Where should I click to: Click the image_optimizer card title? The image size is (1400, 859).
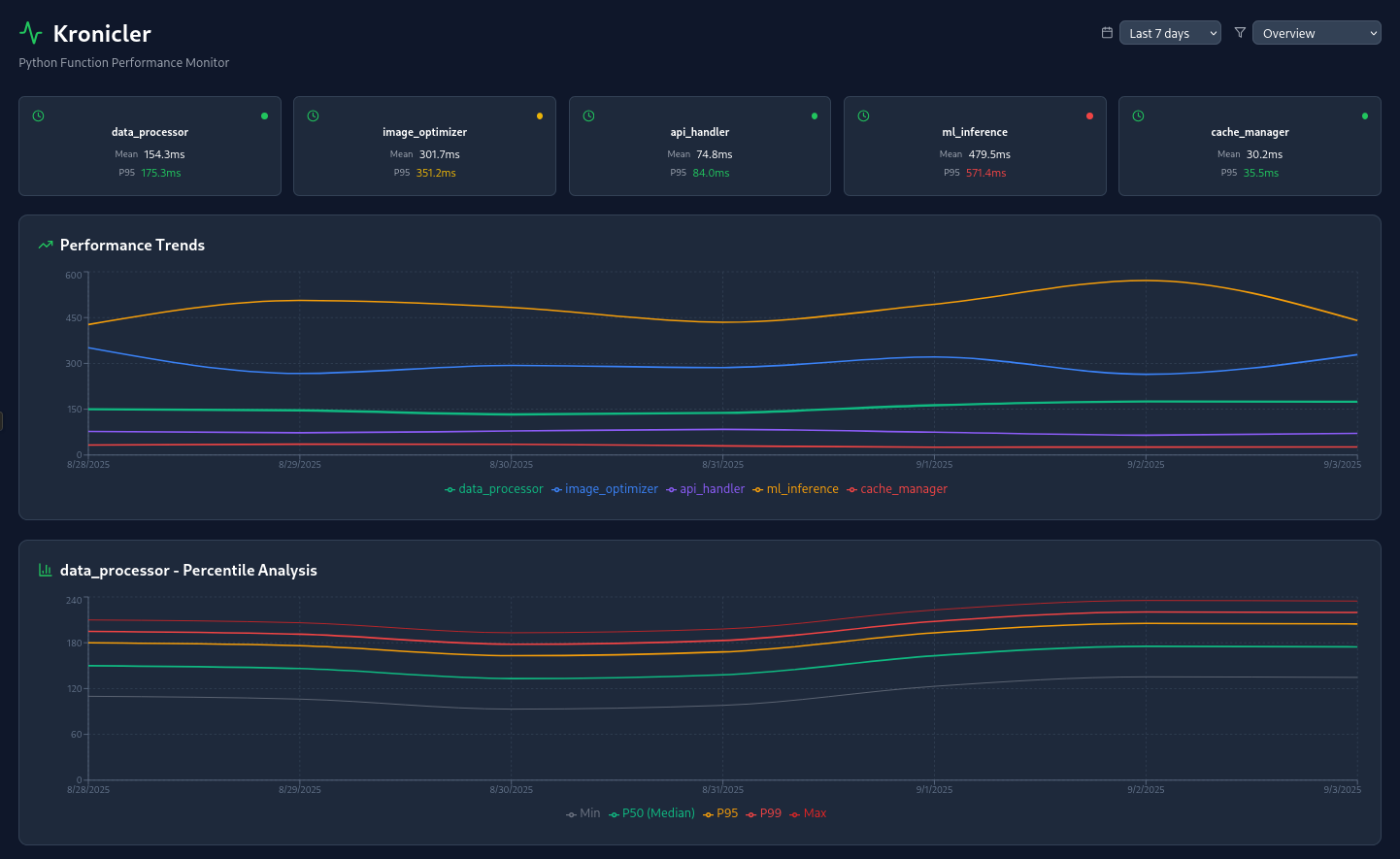[424, 132]
